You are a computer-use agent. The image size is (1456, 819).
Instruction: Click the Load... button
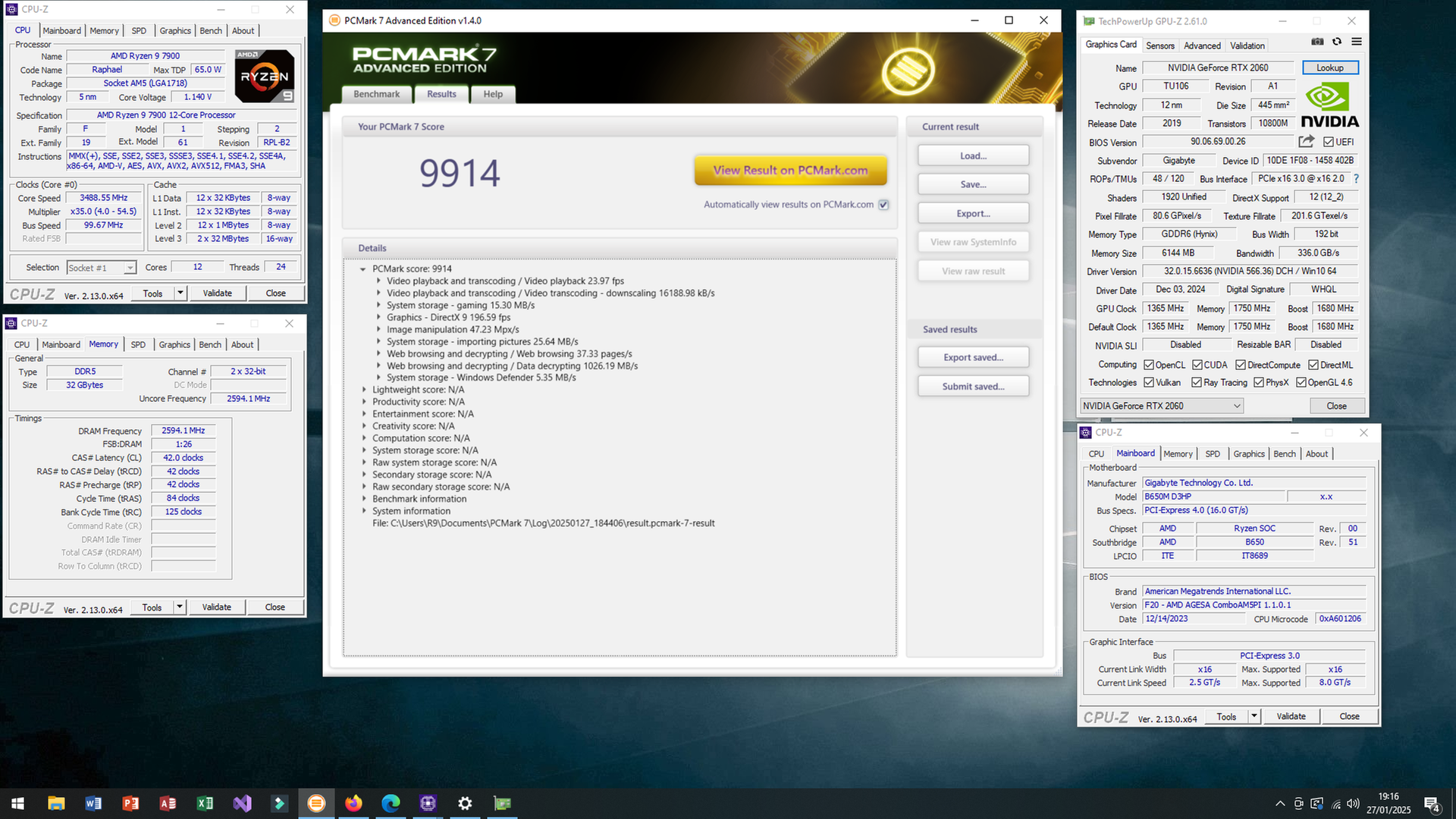[973, 155]
